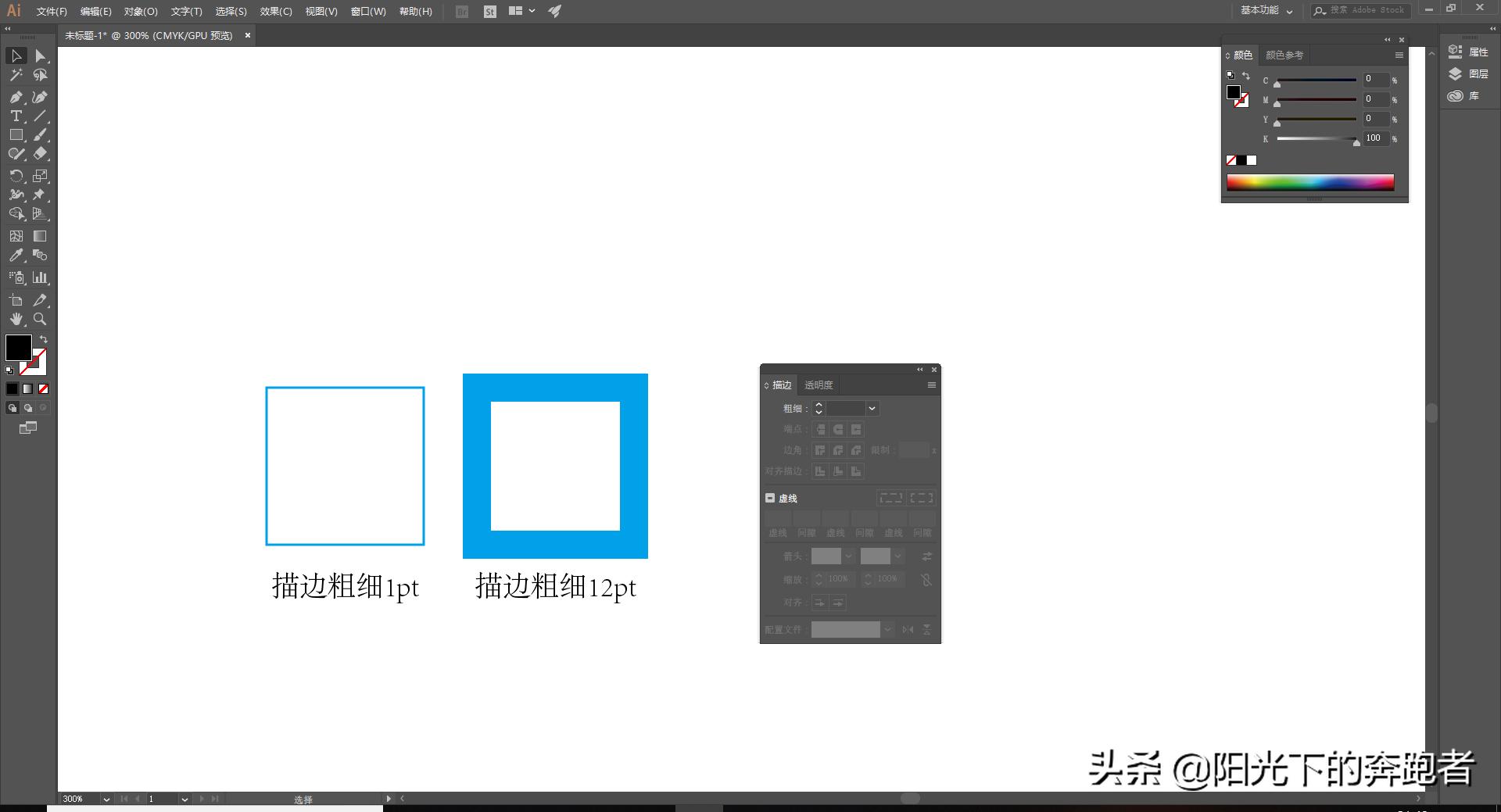This screenshot has height=812, width=1501.
Task: Enable the 虚线 dashed-line checkbox in Stroke panel
Action: (769, 498)
